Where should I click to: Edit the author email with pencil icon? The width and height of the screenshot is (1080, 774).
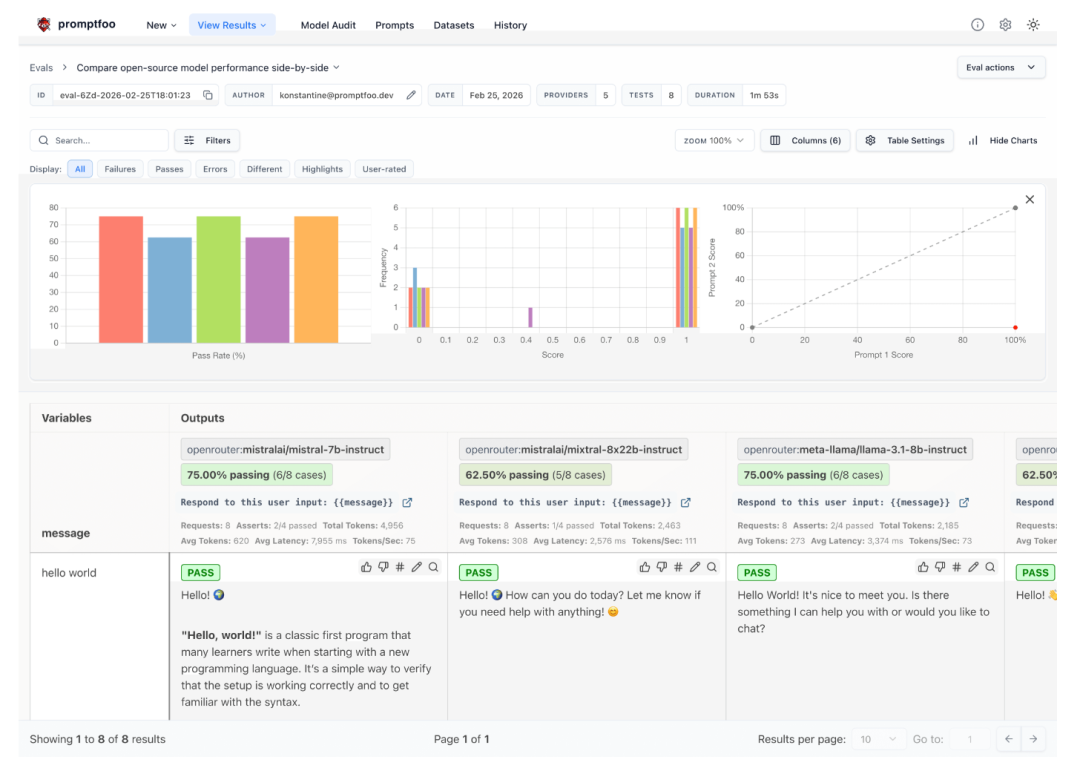[x=411, y=95]
